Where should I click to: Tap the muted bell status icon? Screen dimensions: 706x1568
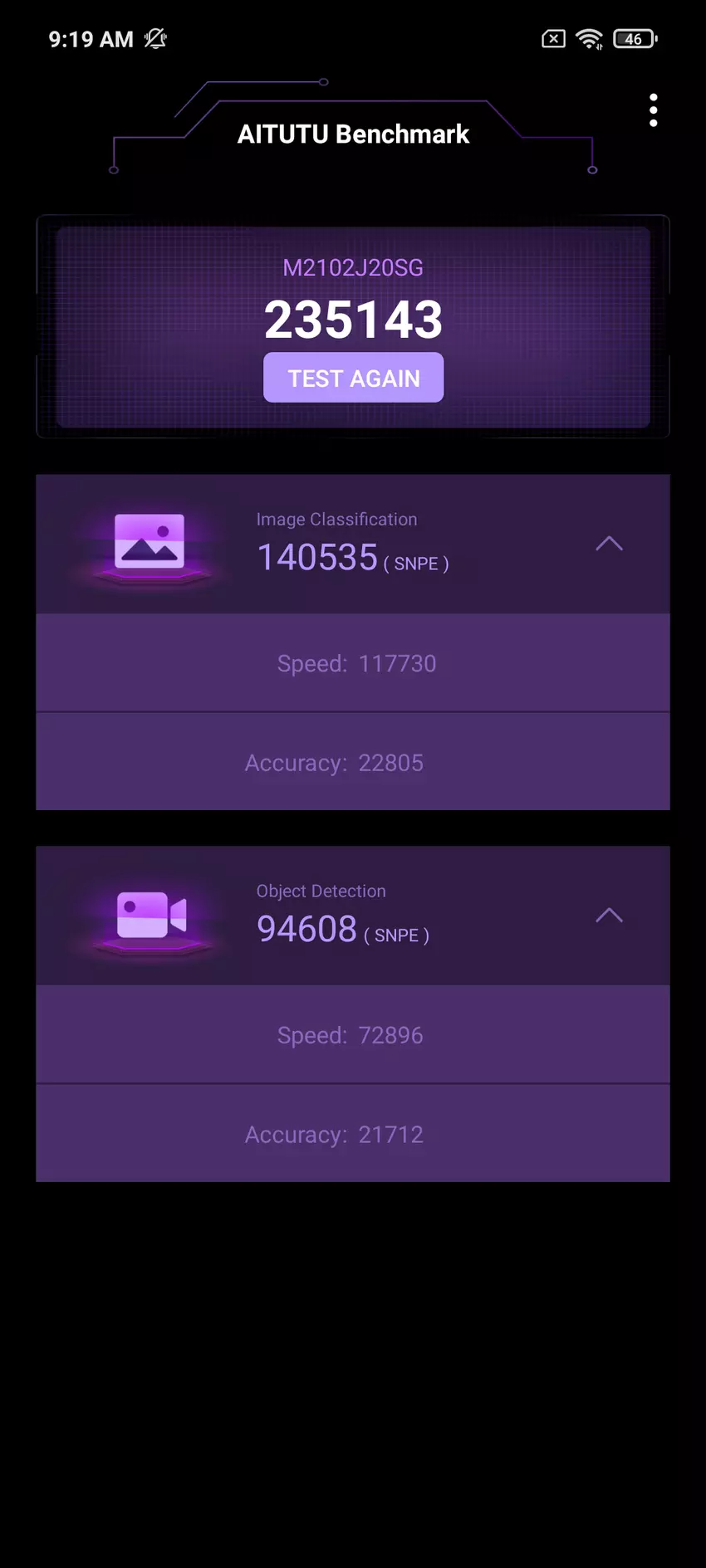[x=155, y=39]
